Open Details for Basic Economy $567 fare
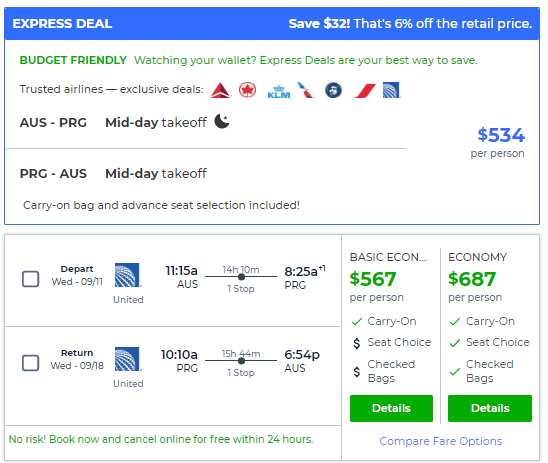Image resolution: width=548 pixels, height=463 pixels. coord(391,408)
